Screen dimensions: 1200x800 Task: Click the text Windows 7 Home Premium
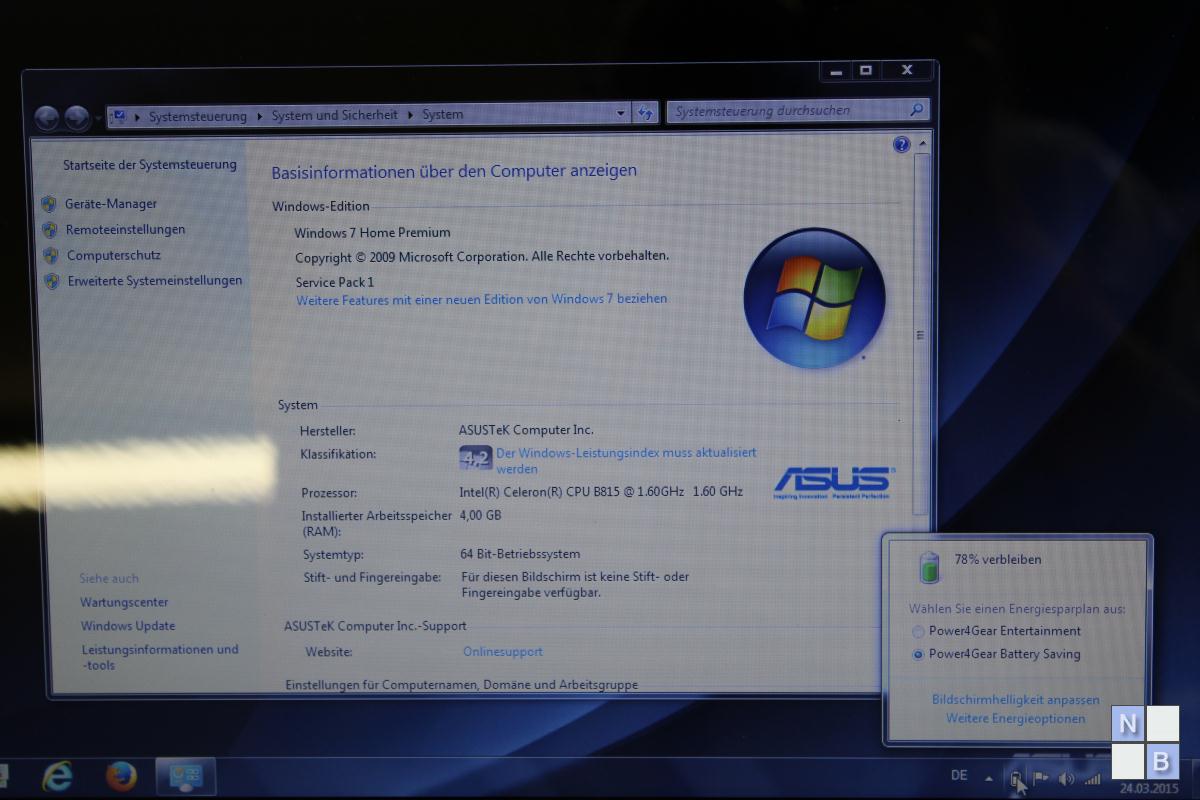pyautogui.click(x=372, y=233)
